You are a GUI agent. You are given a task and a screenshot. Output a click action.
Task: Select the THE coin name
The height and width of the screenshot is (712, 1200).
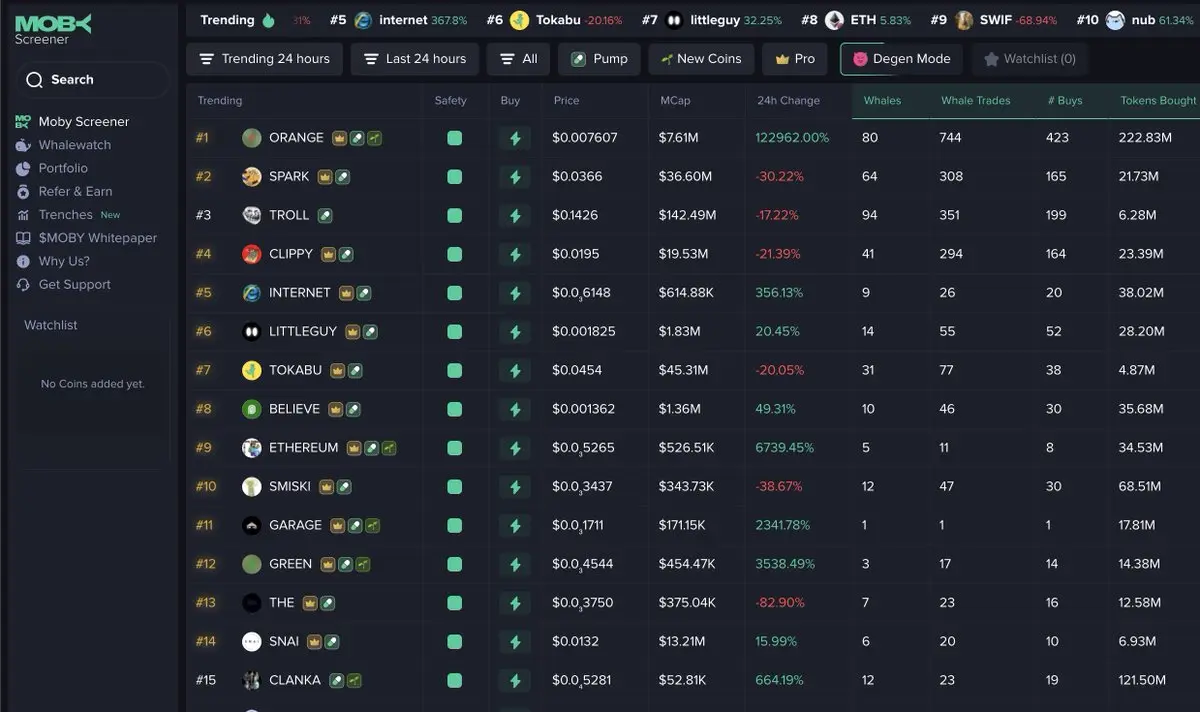click(282, 603)
